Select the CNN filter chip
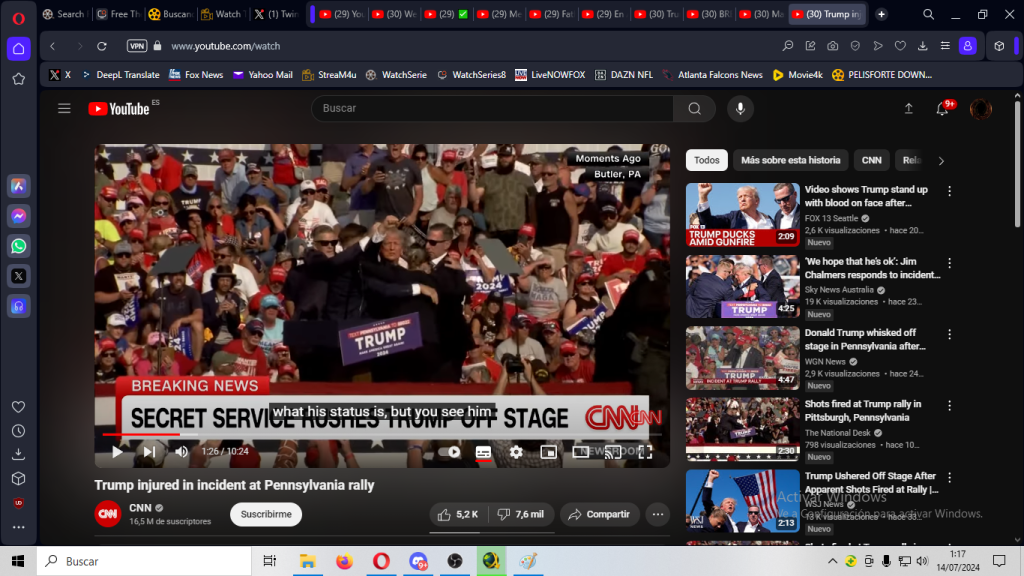Image resolution: width=1024 pixels, height=576 pixels. 871,160
